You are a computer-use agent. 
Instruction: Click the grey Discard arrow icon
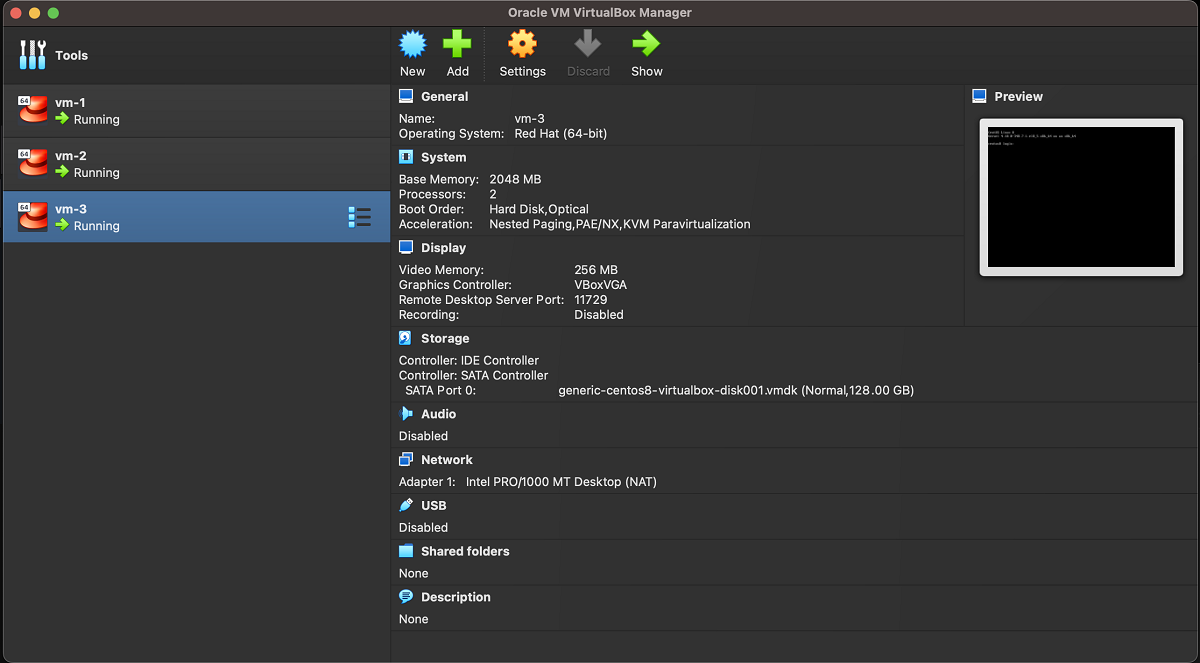[x=588, y=44]
